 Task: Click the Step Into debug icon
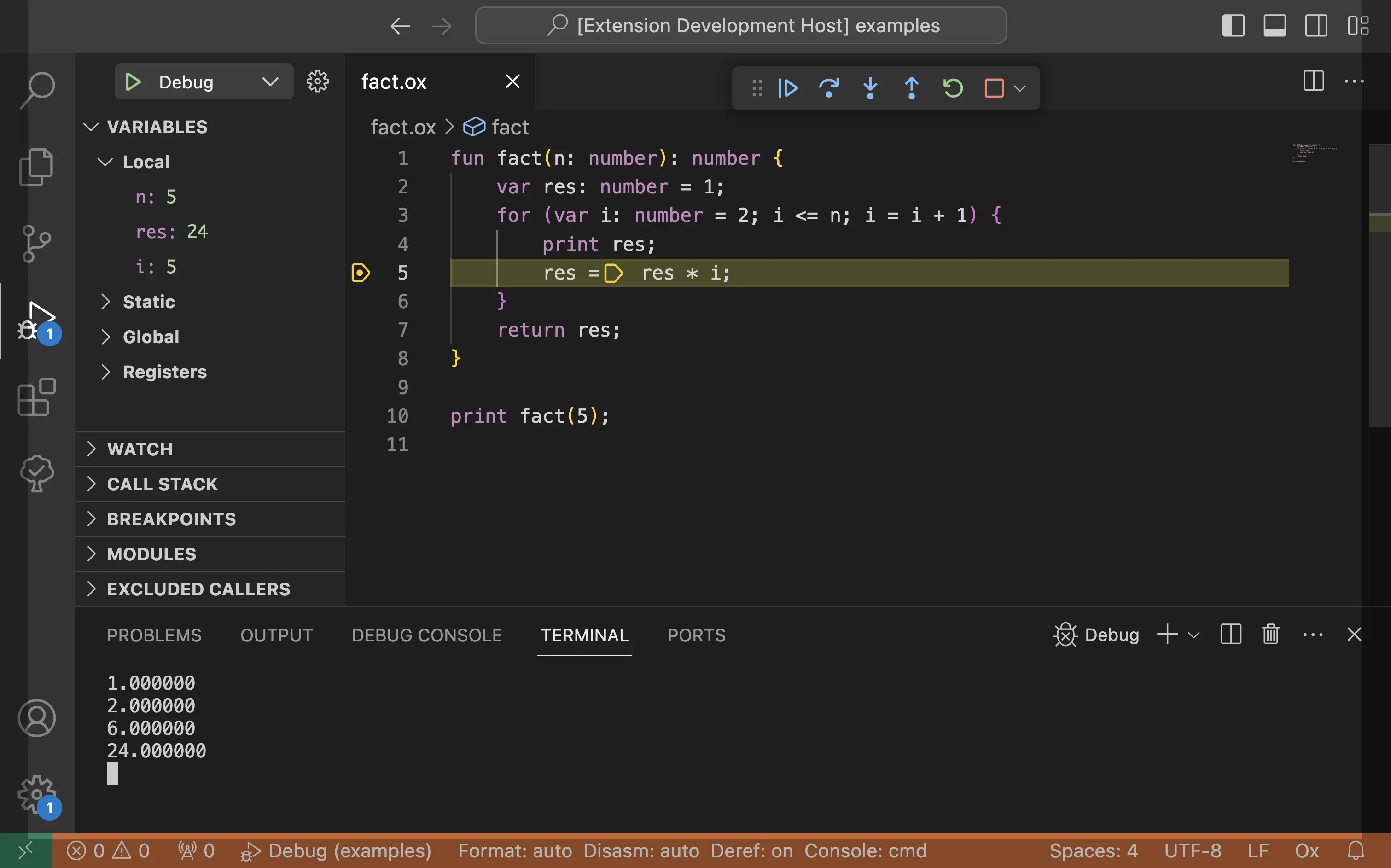pyautogui.click(x=870, y=88)
